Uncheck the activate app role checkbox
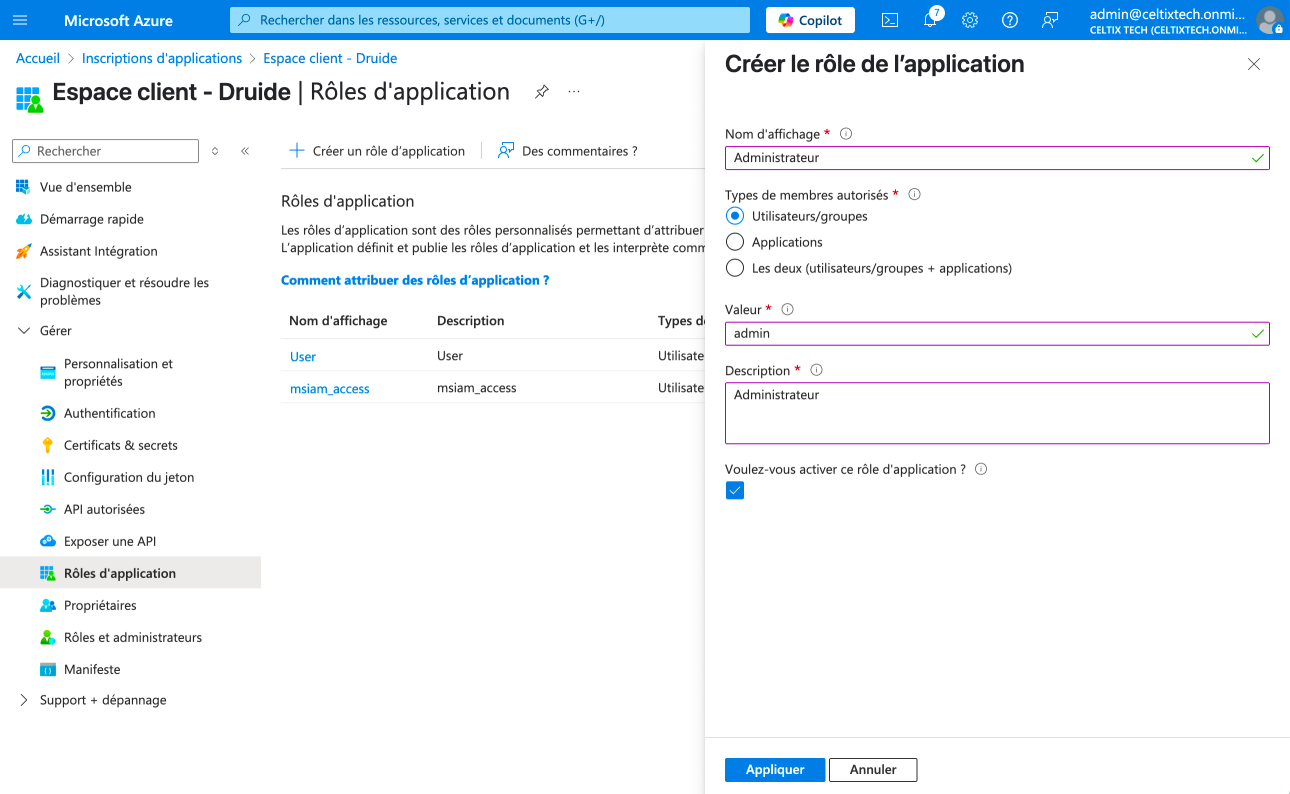The width and height of the screenshot is (1290, 794). click(735, 490)
